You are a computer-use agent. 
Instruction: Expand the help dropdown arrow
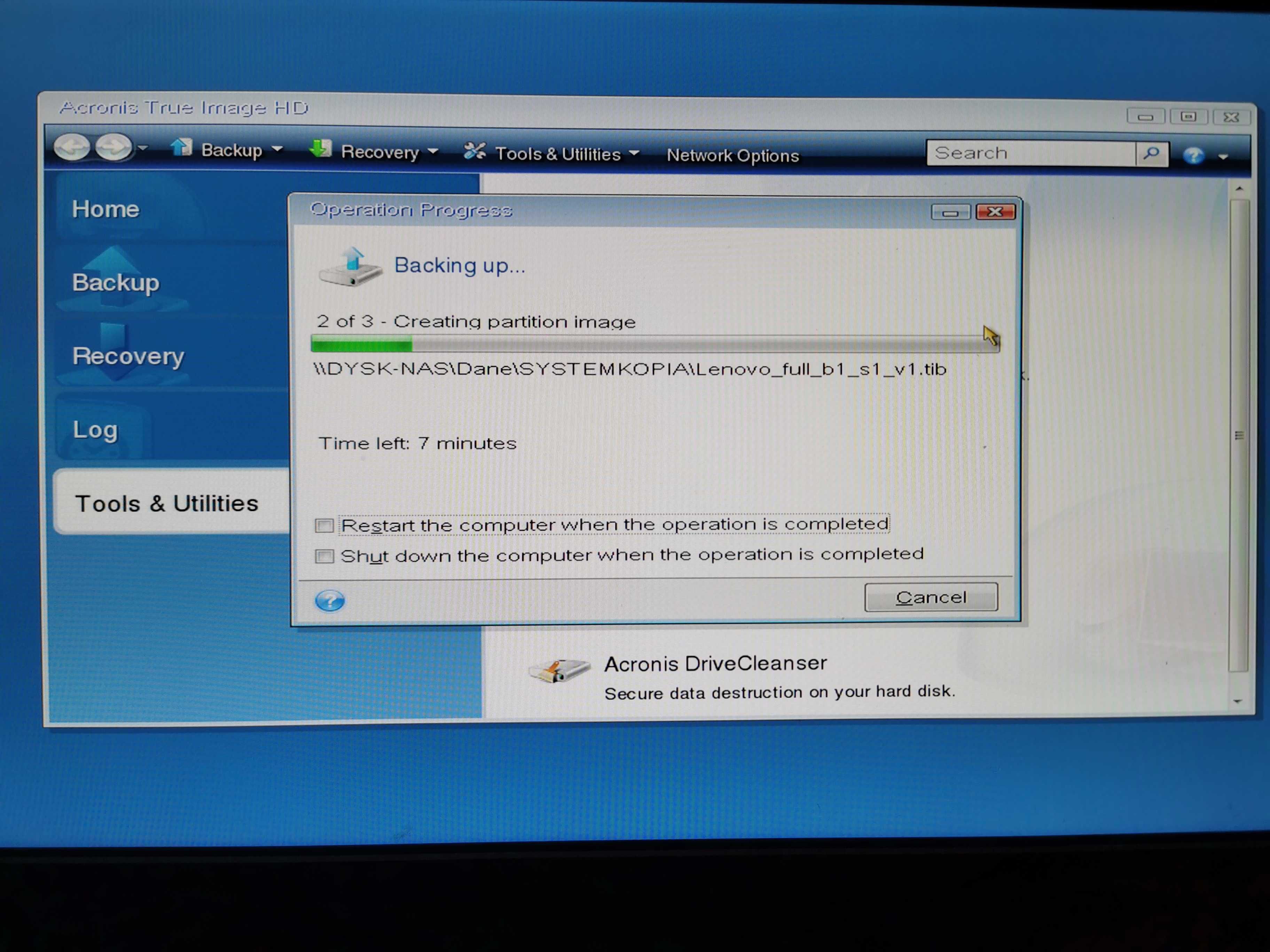point(1223,157)
